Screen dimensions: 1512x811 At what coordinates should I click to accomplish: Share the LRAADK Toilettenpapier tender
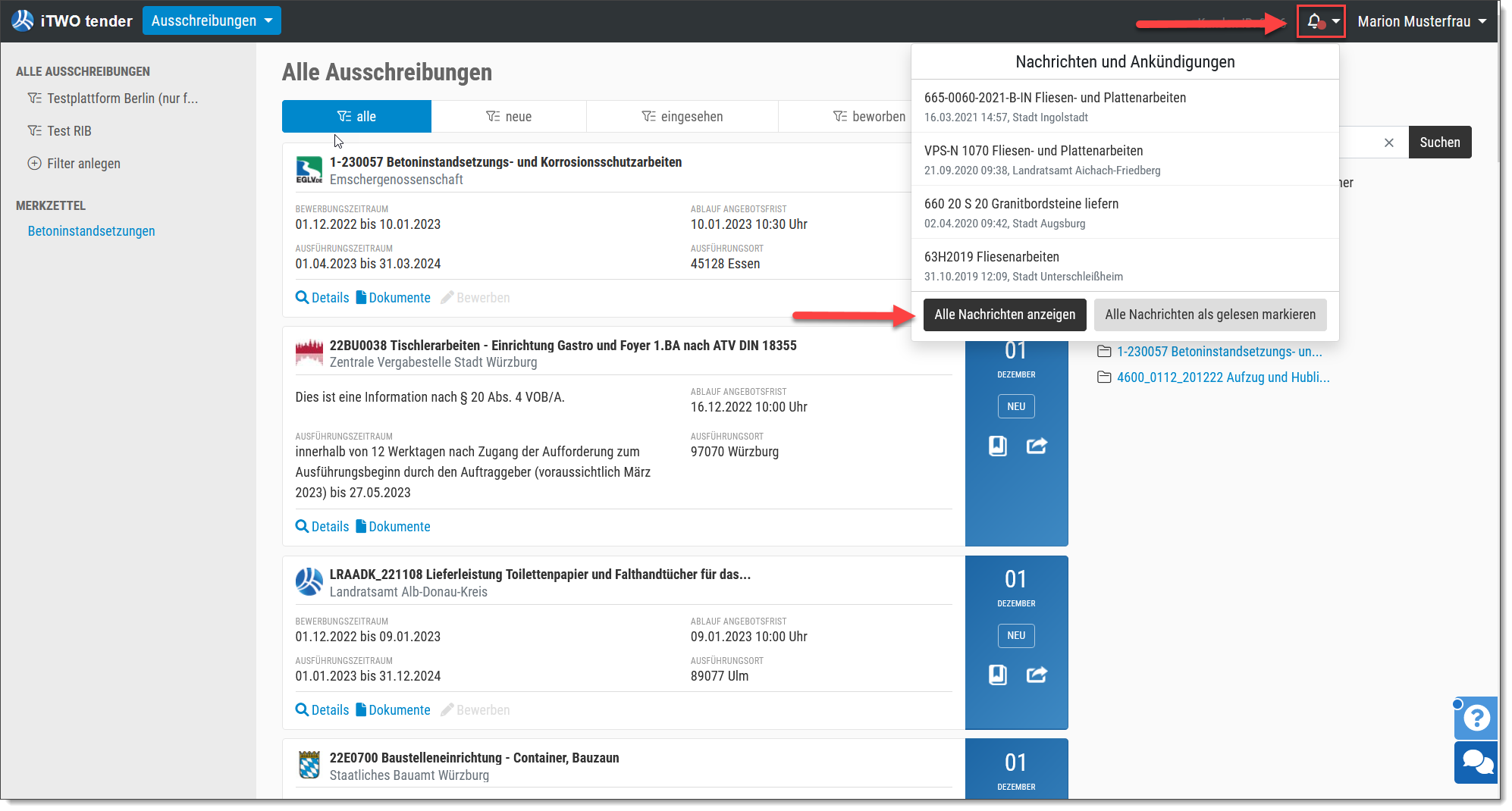pos(1037,675)
